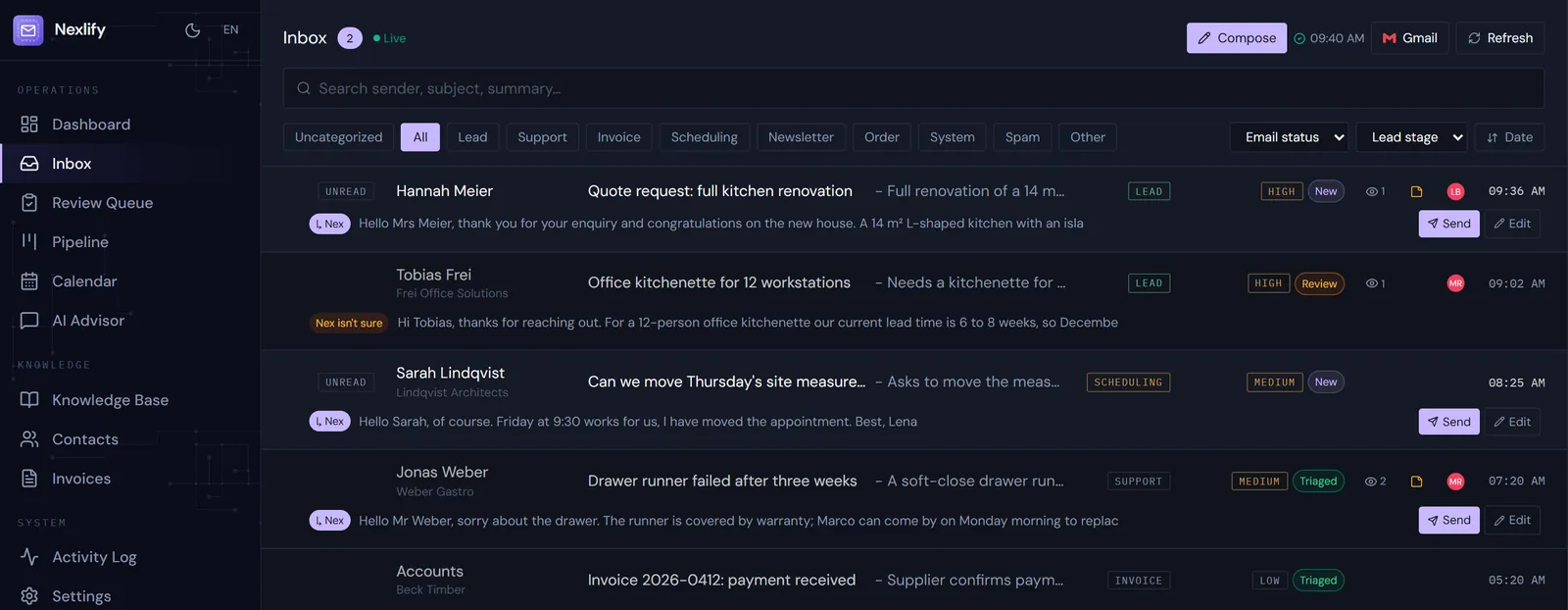Screen dimensions: 1568x610
Task: Click the Review stage badge on Tobias Frei row
Action: (x=1319, y=283)
